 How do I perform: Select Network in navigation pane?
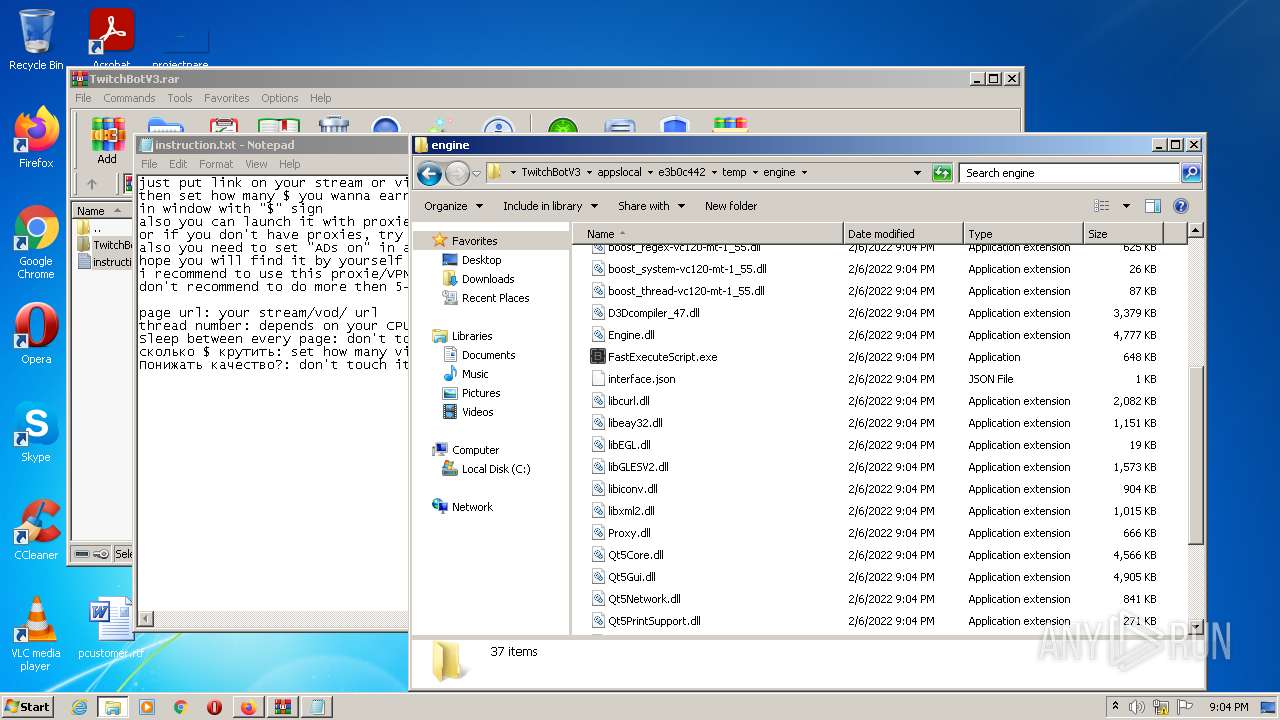(472, 507)
